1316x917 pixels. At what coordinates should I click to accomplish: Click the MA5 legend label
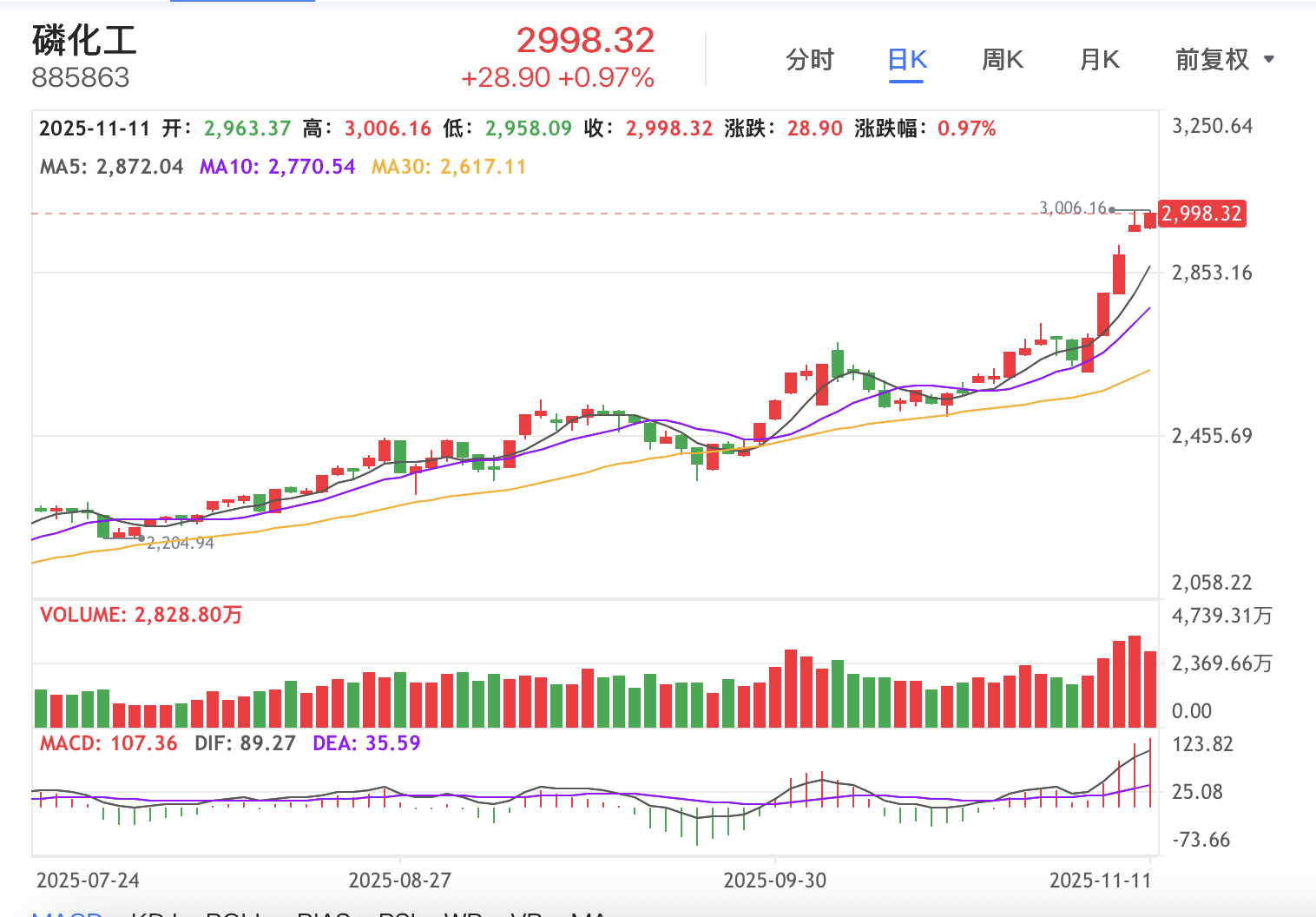(x=111, y=167)
